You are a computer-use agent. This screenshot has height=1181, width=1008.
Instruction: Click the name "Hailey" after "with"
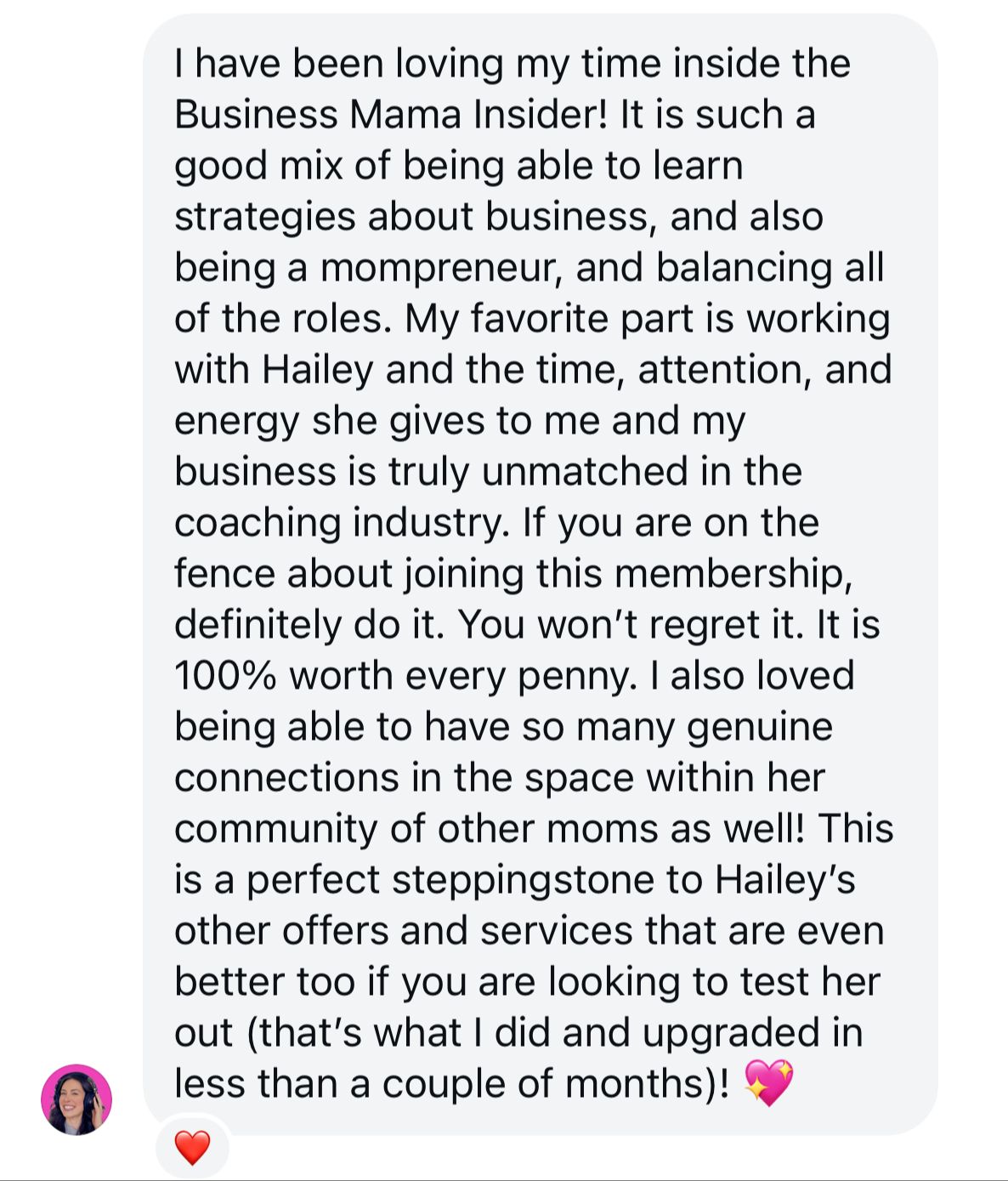318,370
